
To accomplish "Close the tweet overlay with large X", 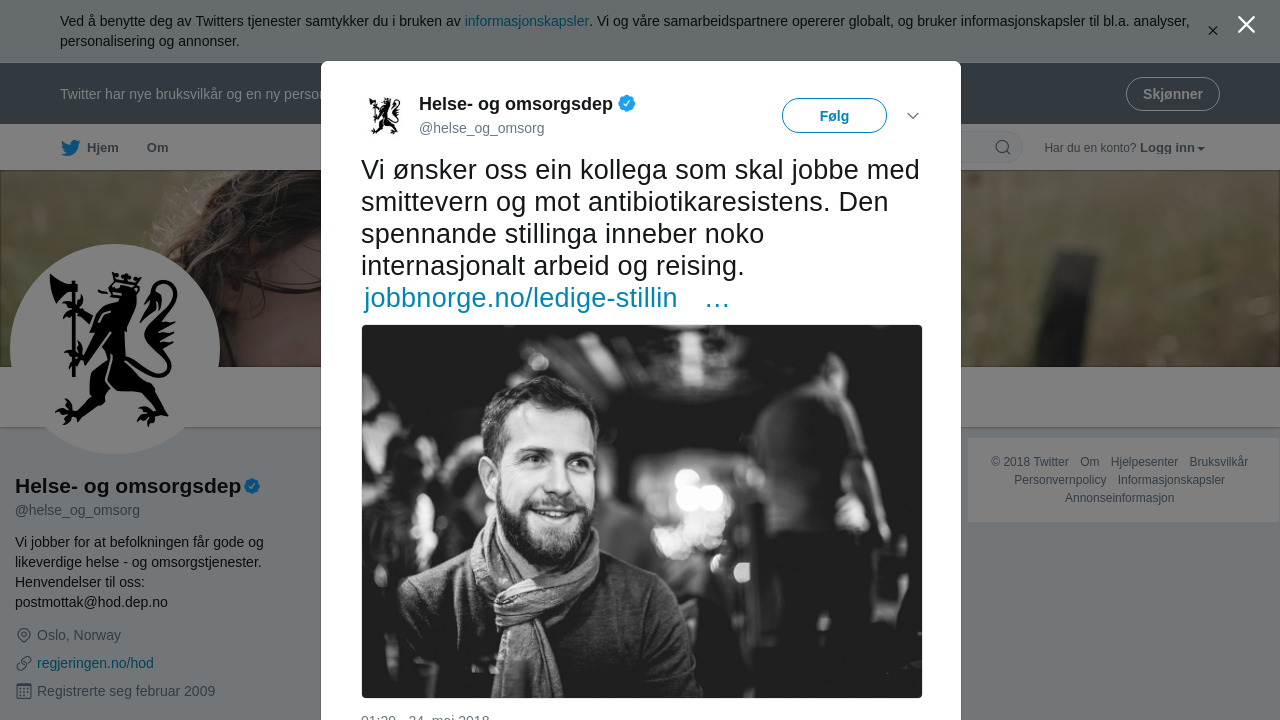I will pos(1246,25).
